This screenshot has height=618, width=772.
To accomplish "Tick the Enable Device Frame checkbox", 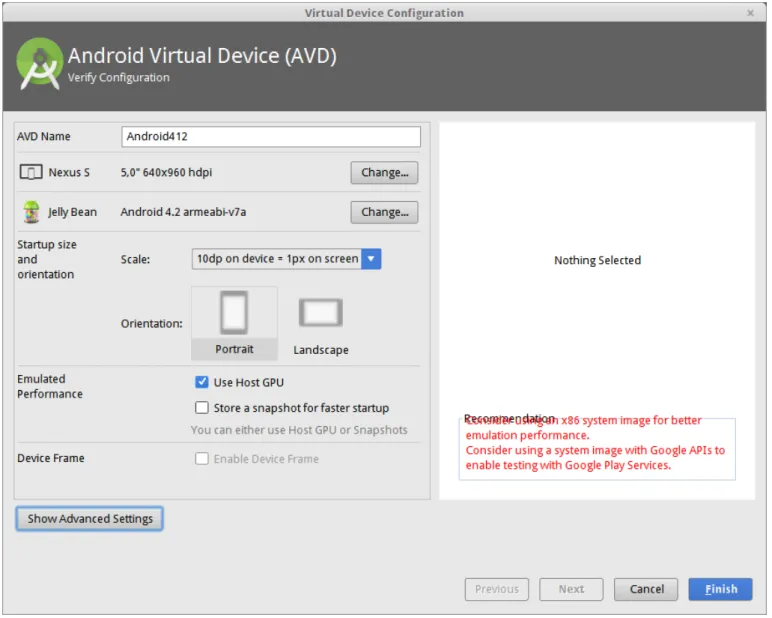I will click(x=202, y=460).
